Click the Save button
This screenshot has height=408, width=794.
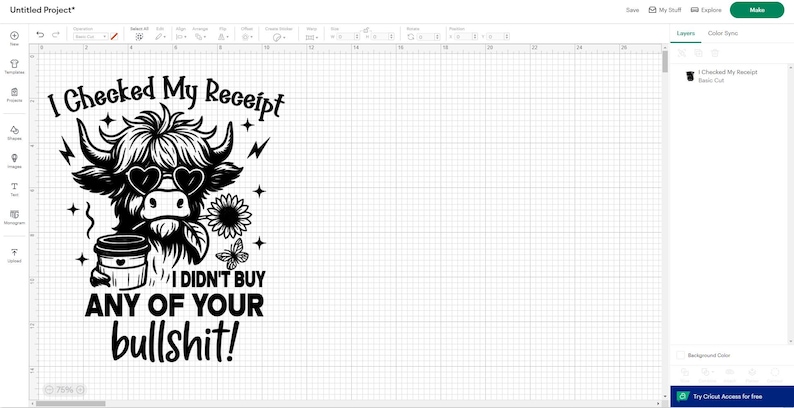click(632, 10)
